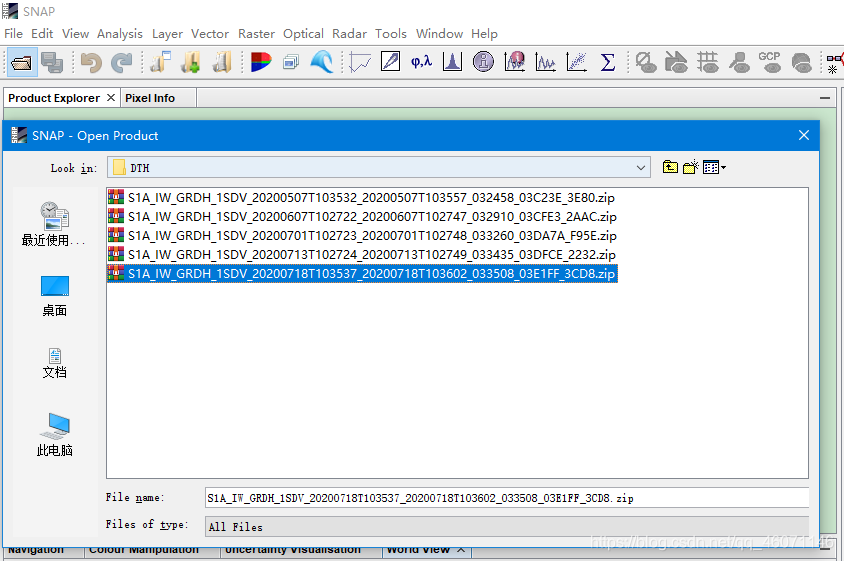This screenshot has width=844, height=561.
Task: Open the Raster menu
Action: click(256, 33)
